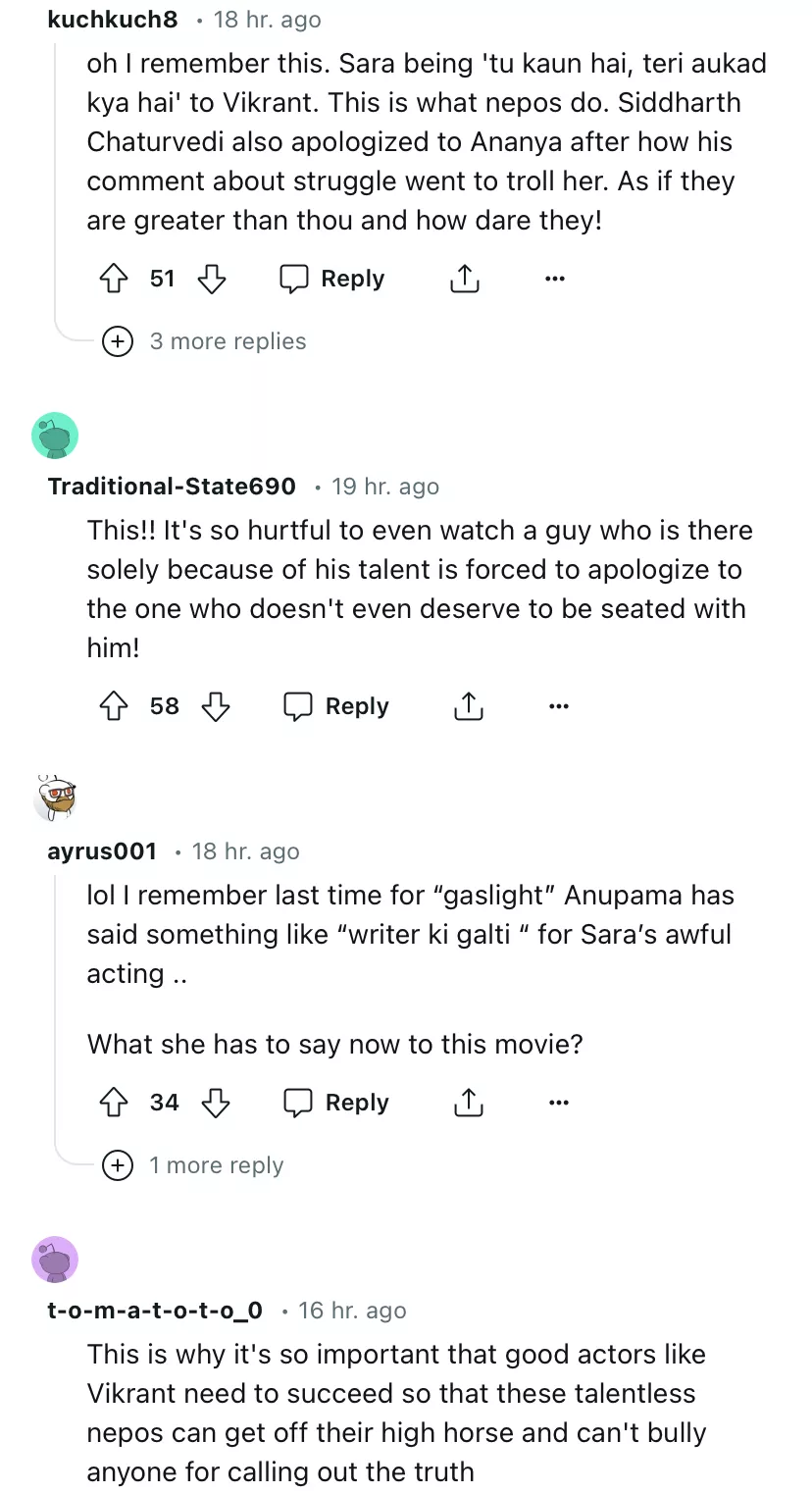Downvote ayrus001's comment
812x1493 pixels.
click(215, 1104)
